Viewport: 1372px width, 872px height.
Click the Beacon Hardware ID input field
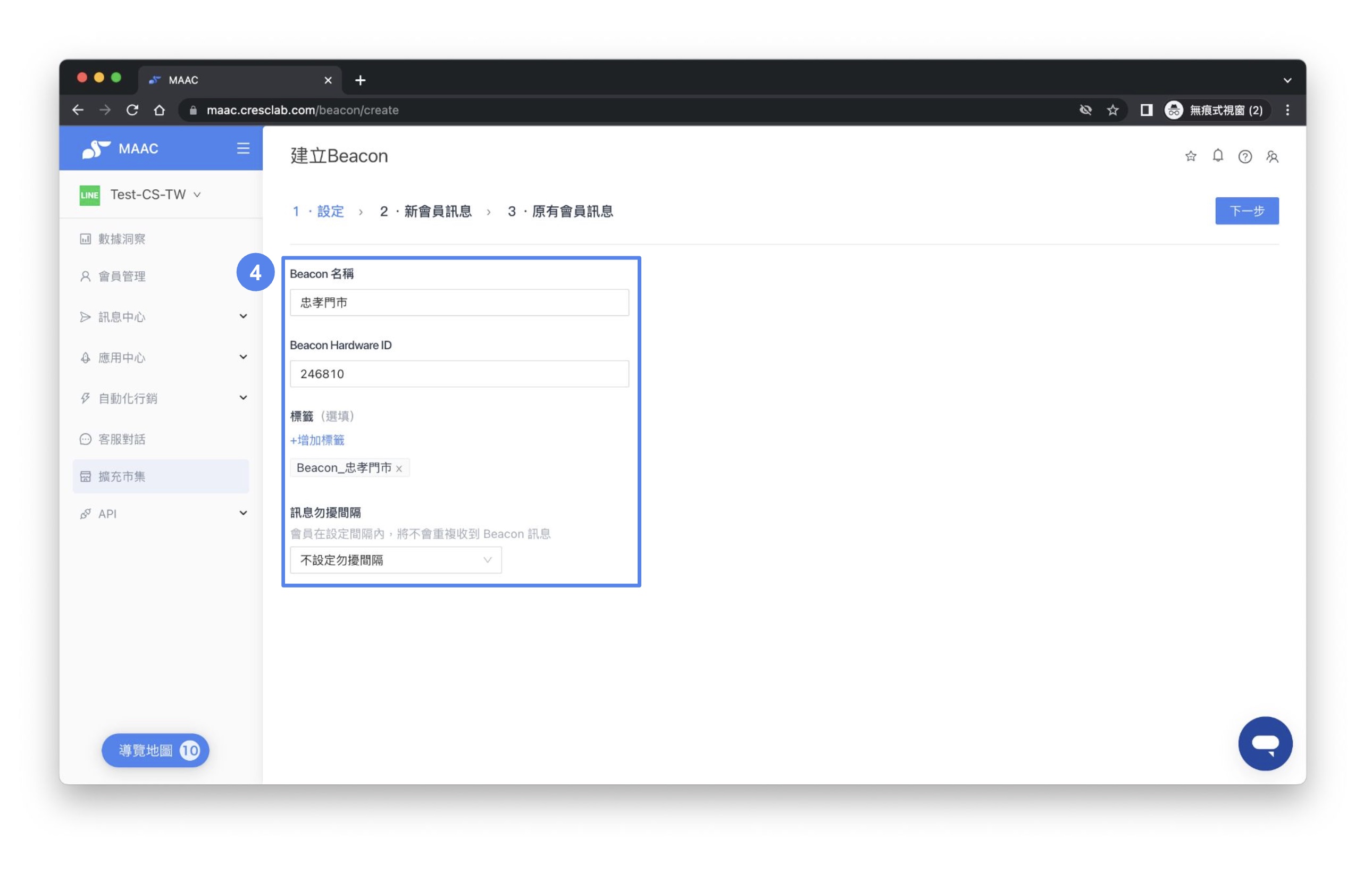pos(460,374)
